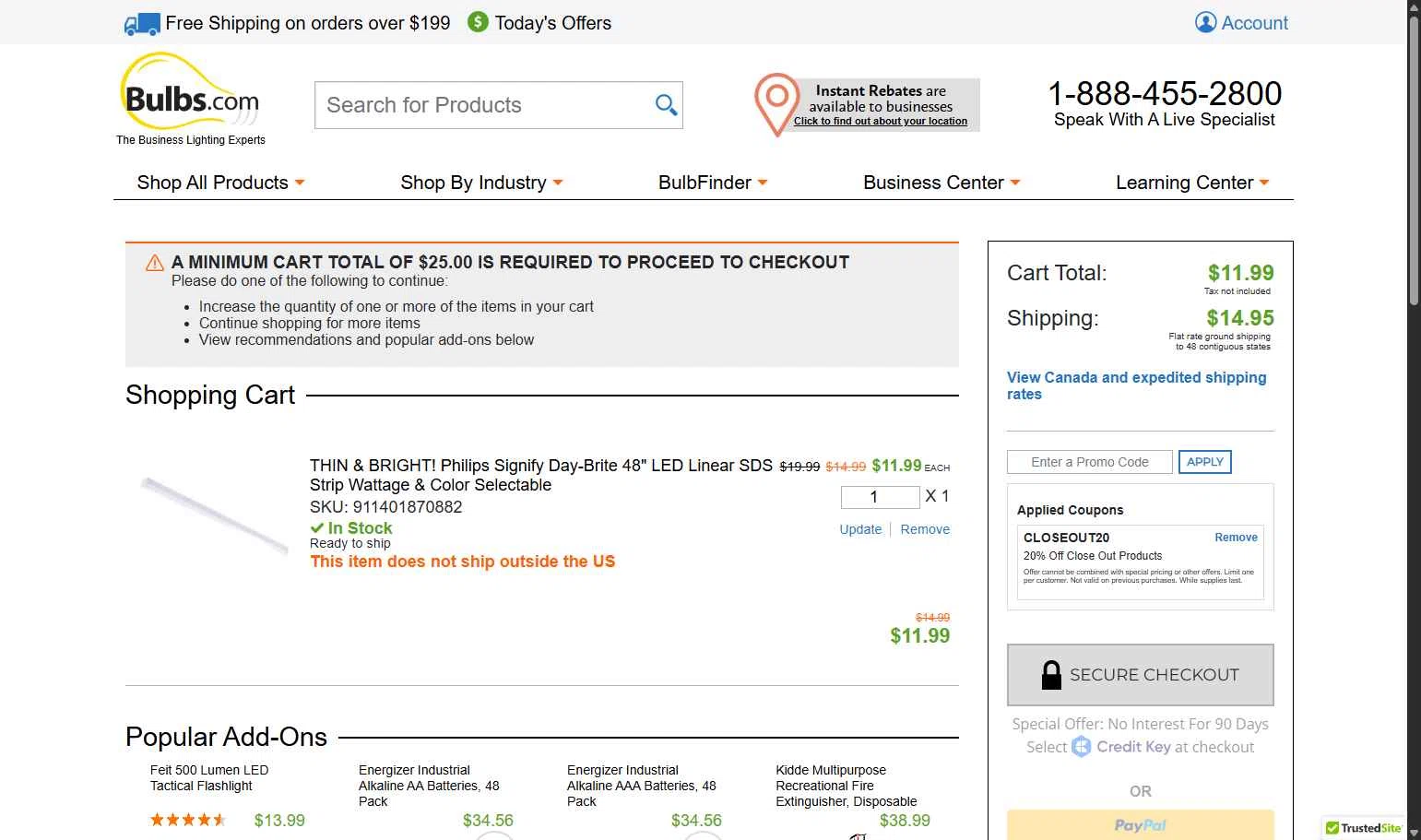
Task: Click the SKU: 911401870882 text
Action: coord(385,507)
